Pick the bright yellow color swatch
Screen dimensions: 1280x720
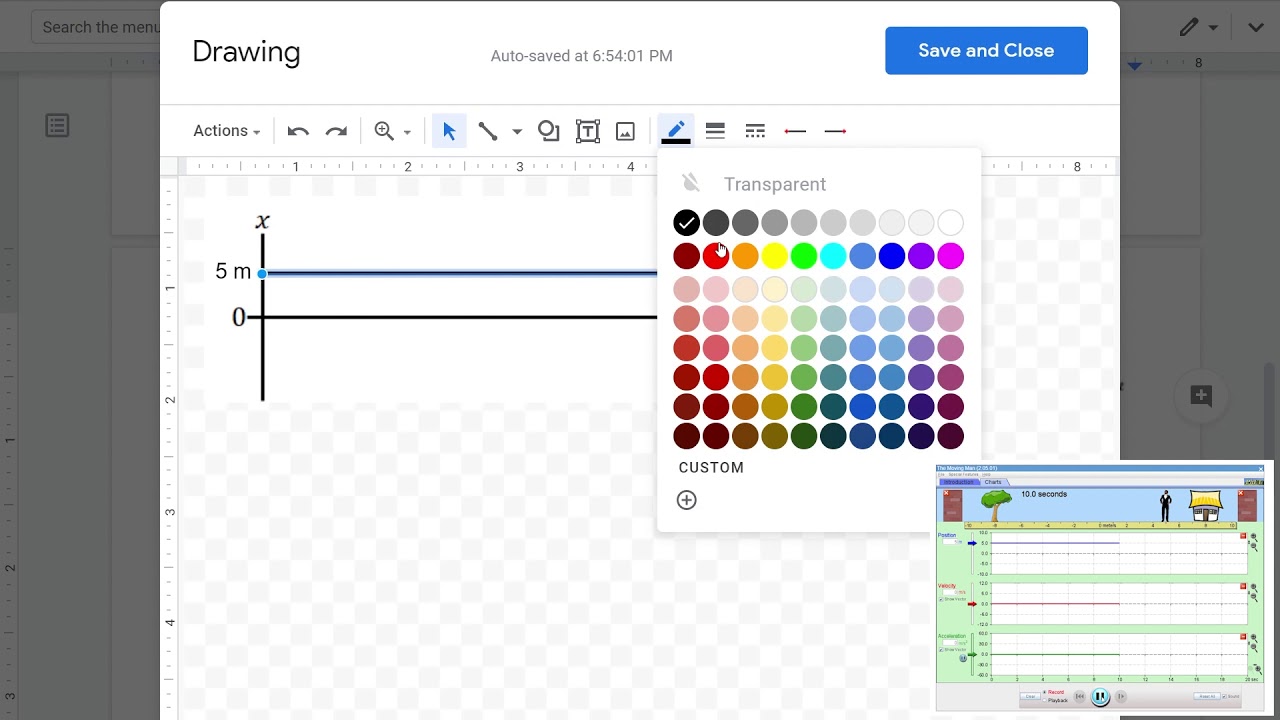coord(774,256)
